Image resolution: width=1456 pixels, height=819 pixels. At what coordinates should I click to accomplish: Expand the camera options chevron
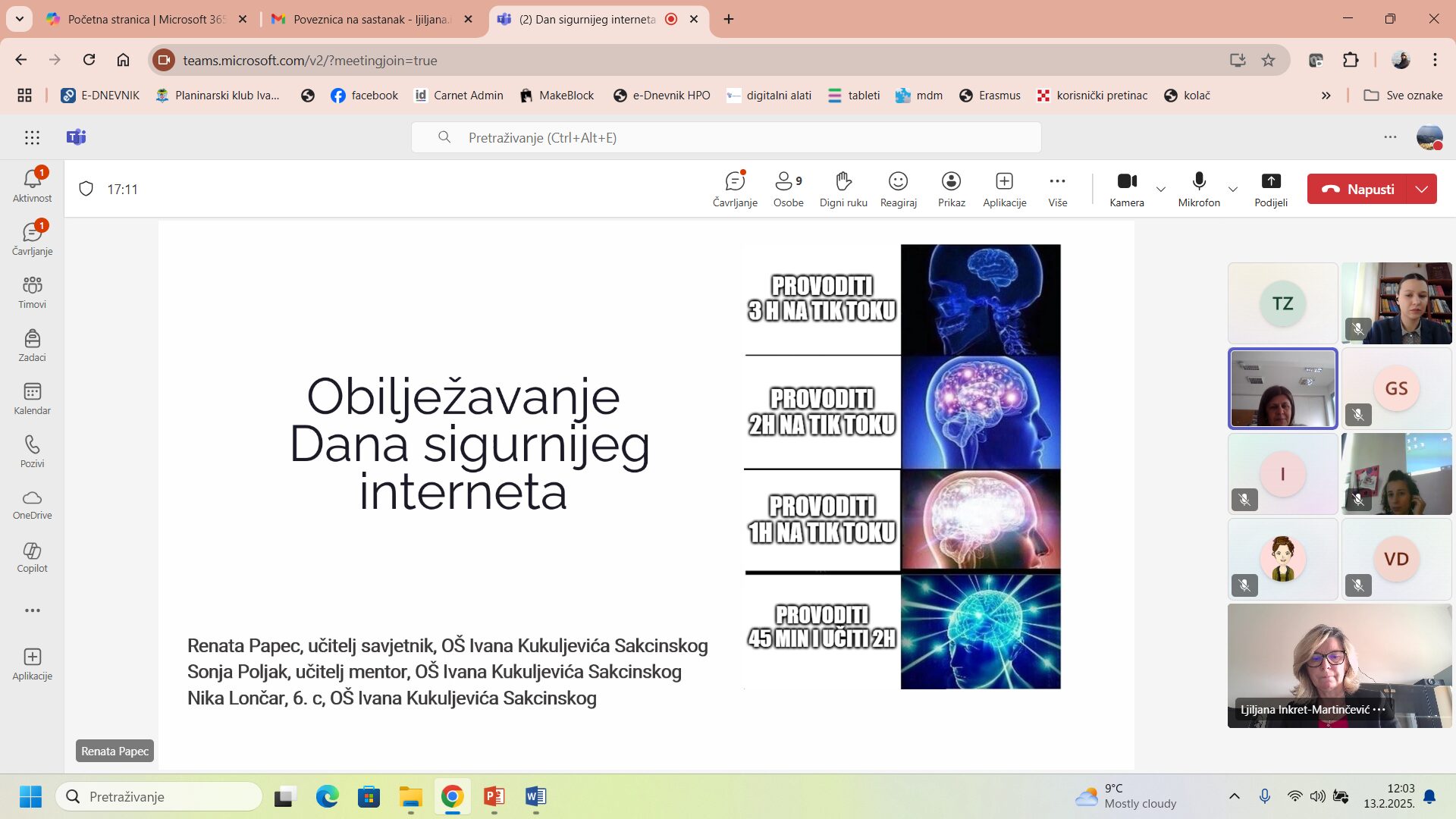(1160, 189)
